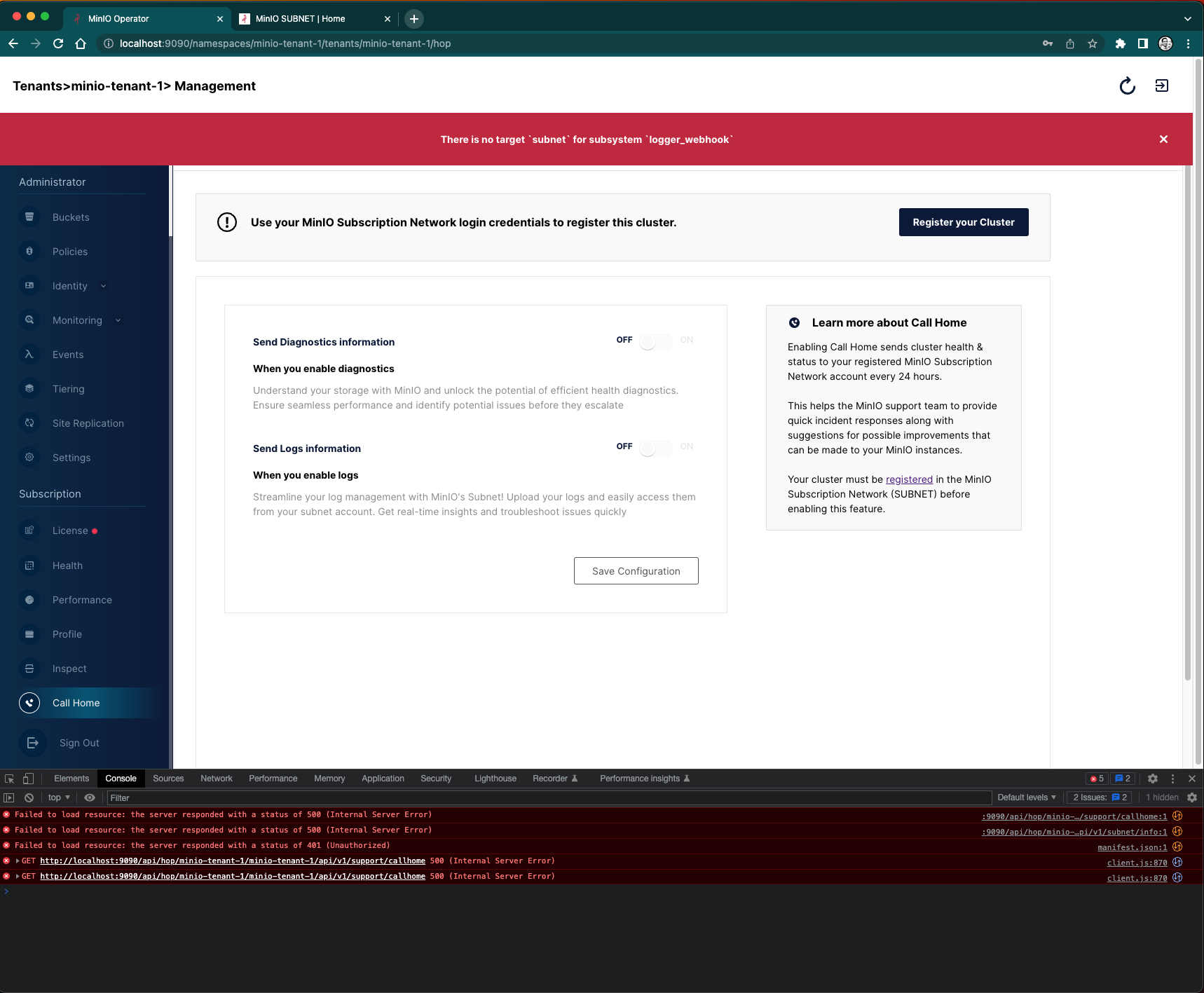Toggle Send Diagnostics information switch
The width and height of the screenshot is (1204, 993).
(x=655, y=341)
